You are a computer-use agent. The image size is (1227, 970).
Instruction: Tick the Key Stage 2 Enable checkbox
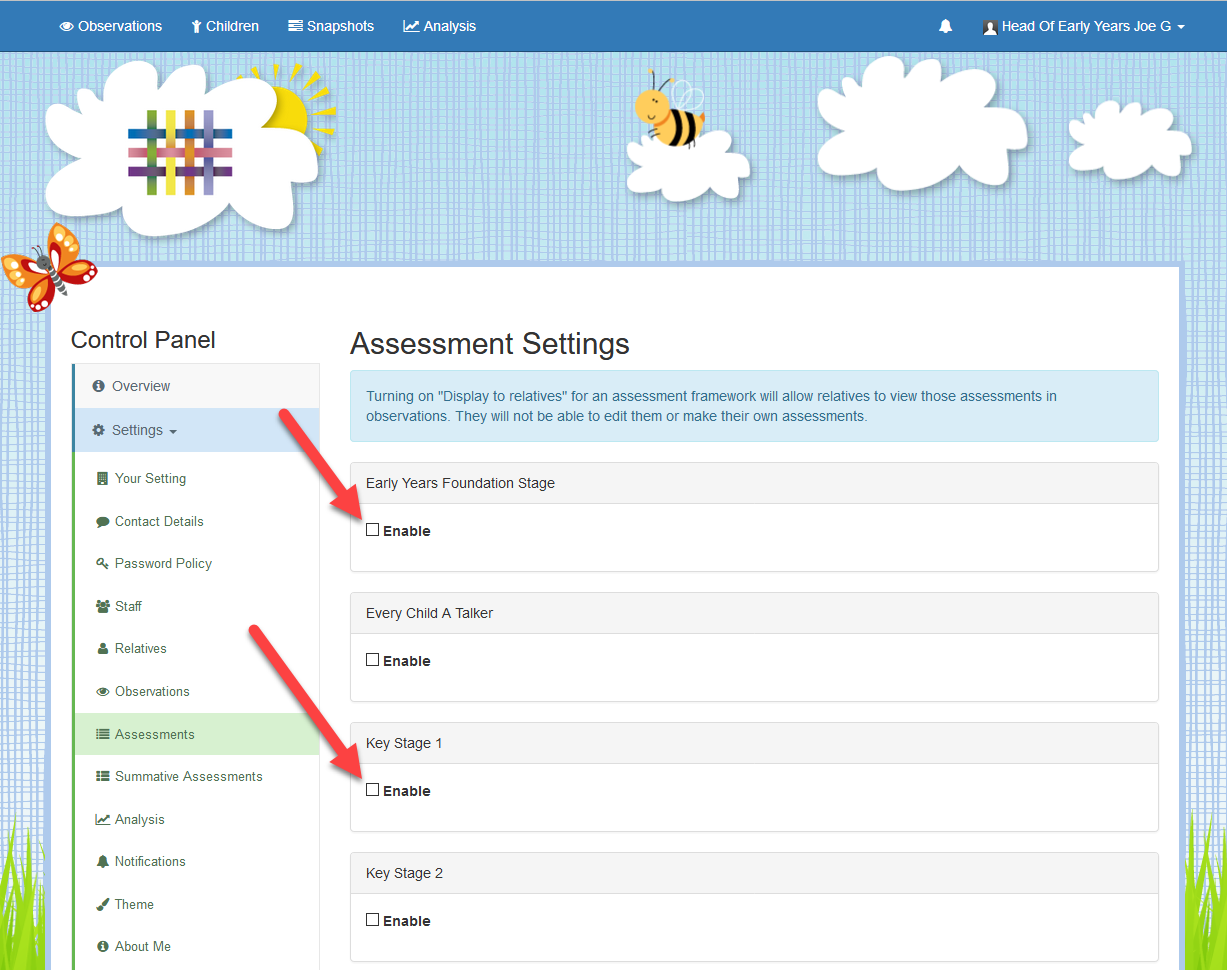[372, 920]
